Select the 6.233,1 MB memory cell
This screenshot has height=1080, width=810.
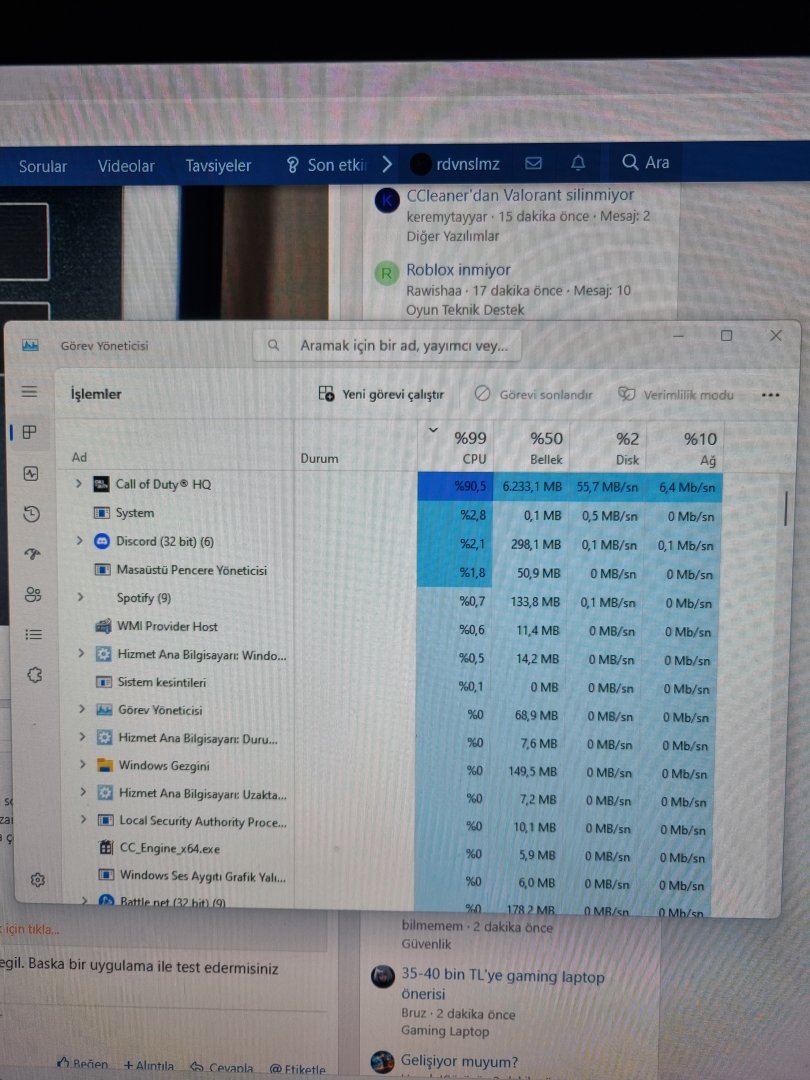531,487
